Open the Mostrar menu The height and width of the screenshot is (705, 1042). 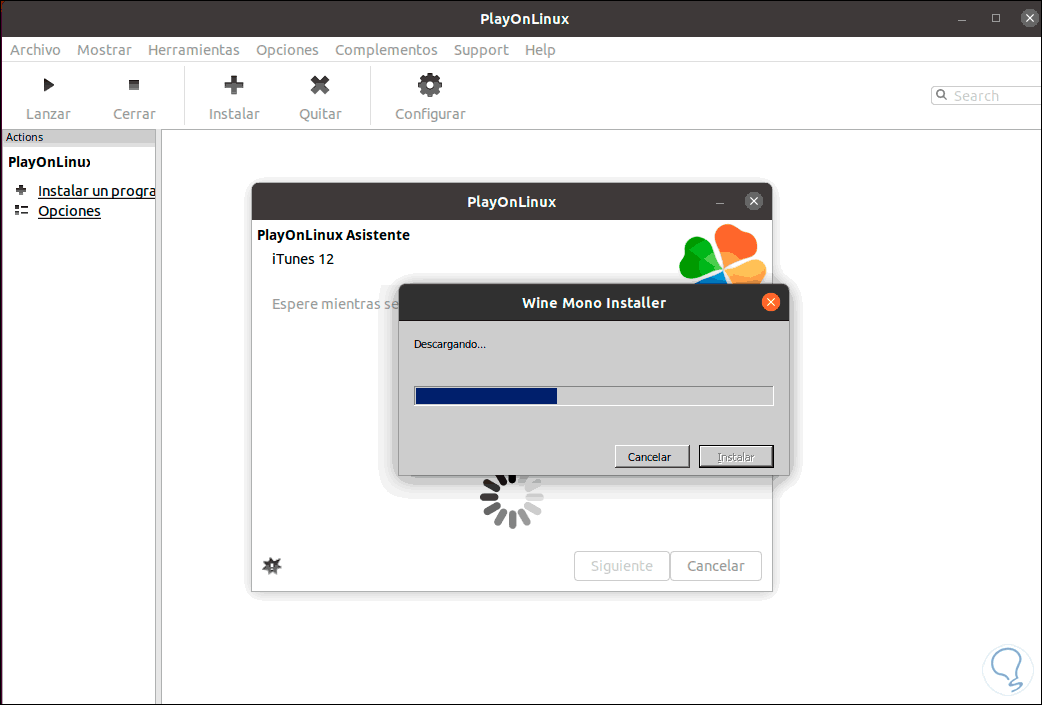104,50
